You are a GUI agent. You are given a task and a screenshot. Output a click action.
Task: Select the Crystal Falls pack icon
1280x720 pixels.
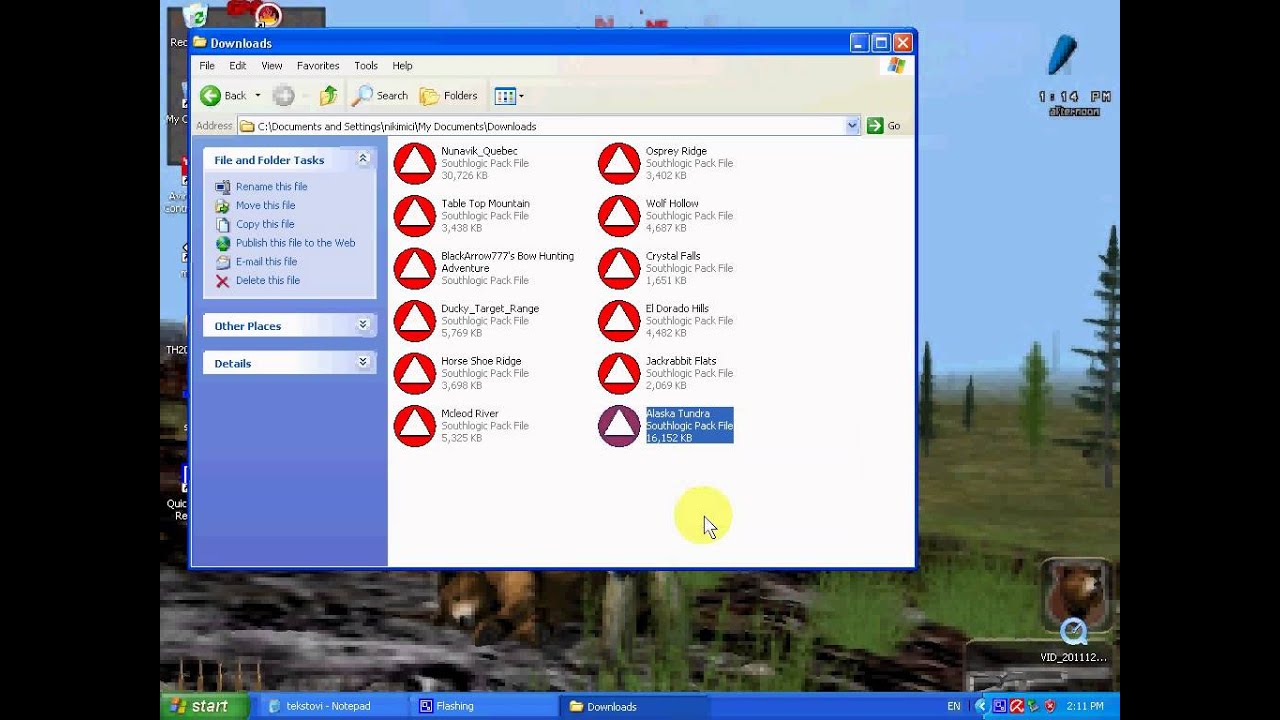click(619, 268)
